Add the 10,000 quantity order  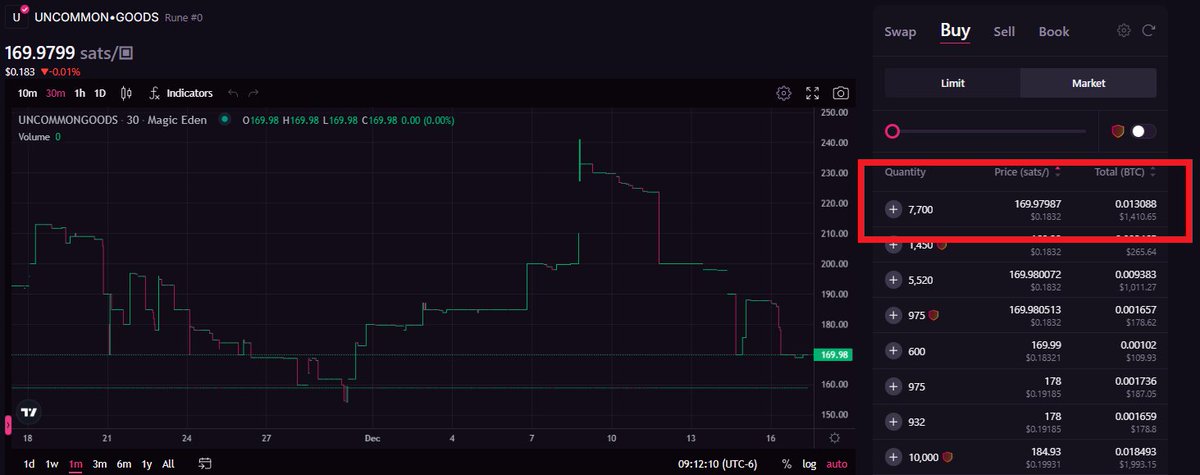893,457
